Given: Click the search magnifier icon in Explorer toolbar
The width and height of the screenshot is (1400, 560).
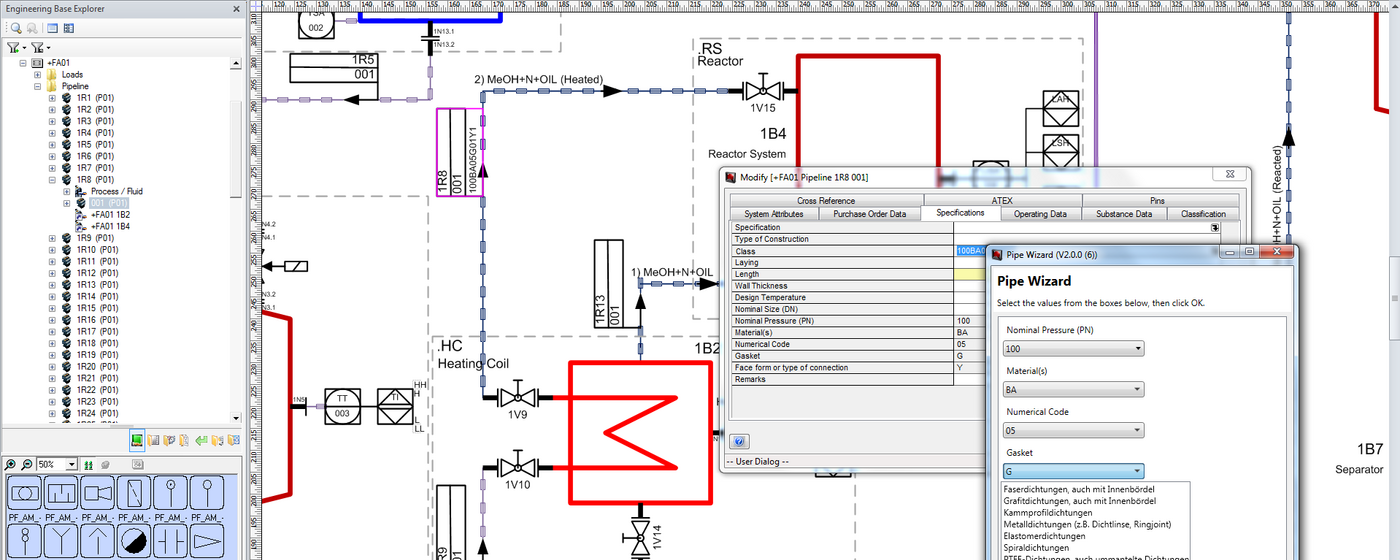Looking at the screenshot, I should pos(17,28).
